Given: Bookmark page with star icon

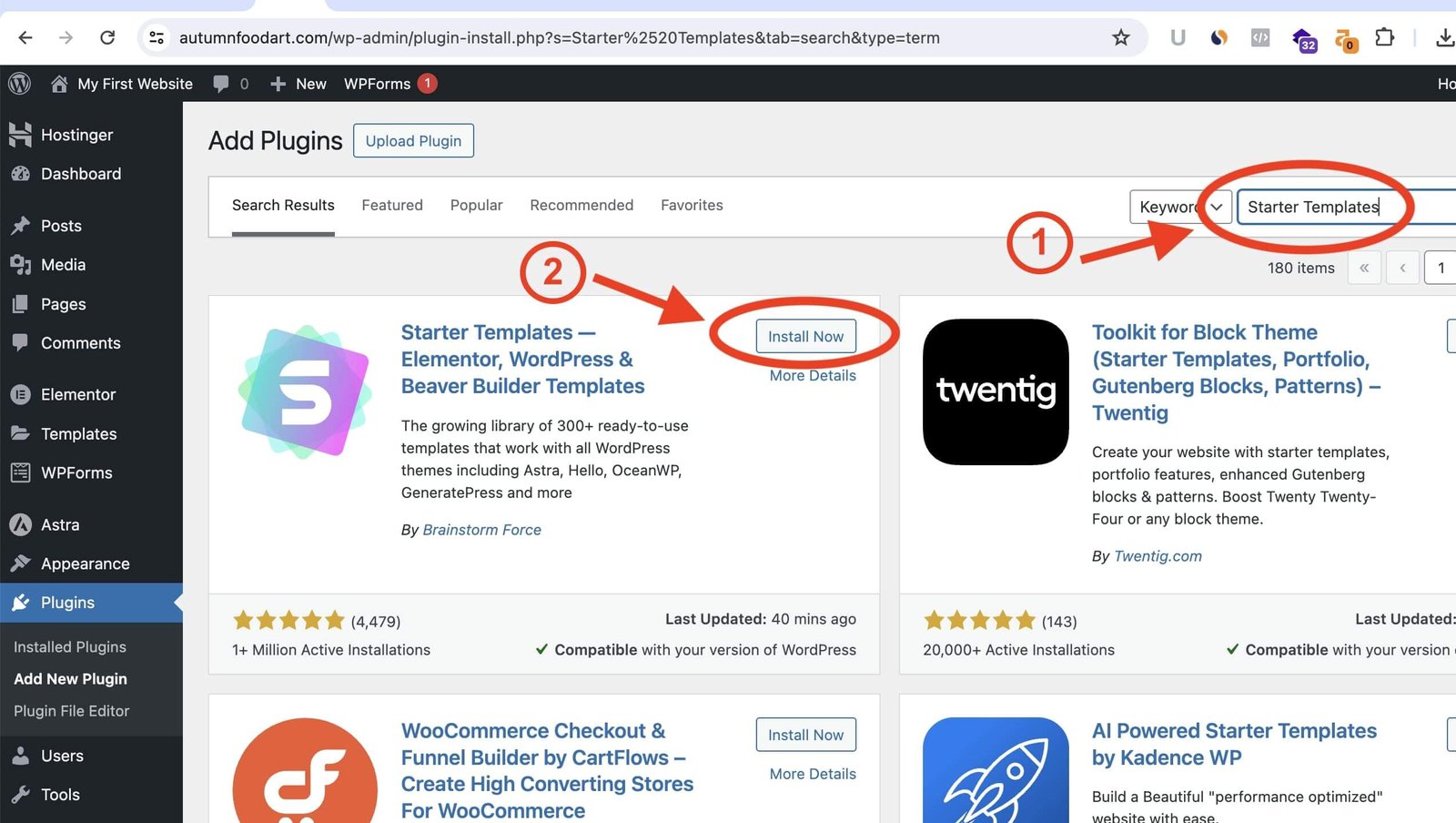Looking at the screenshot, I should click(x=1121, y=37).
